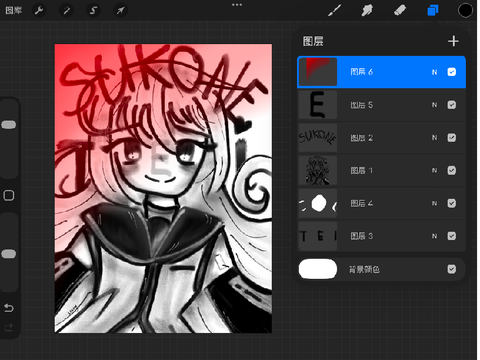Image resolution: width=480 pixels, height=360 pixels.
Task: Open blend mode N of layer 2
Action: pyautogui.click(x=434, y=138)
